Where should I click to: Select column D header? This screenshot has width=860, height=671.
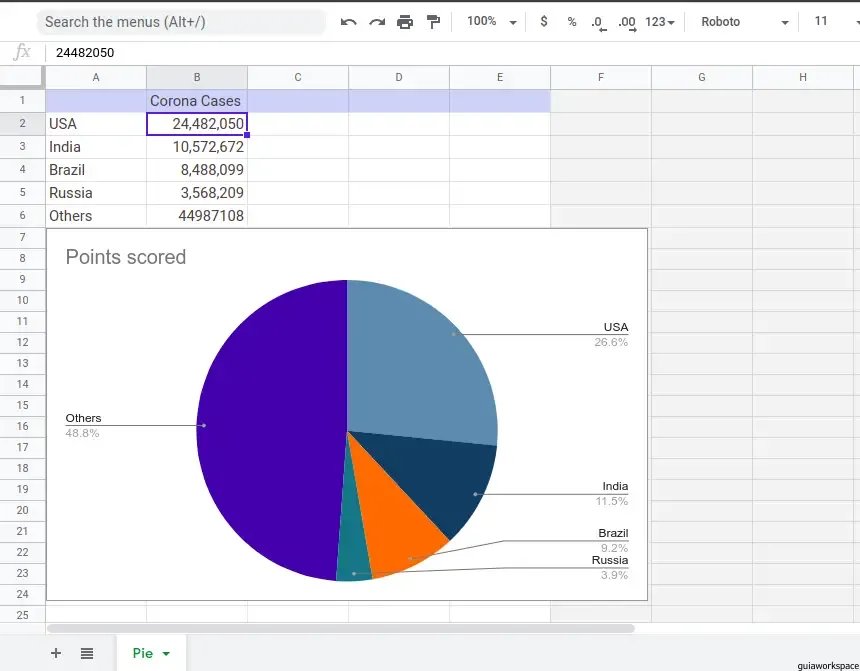click(x=399, y=77)
